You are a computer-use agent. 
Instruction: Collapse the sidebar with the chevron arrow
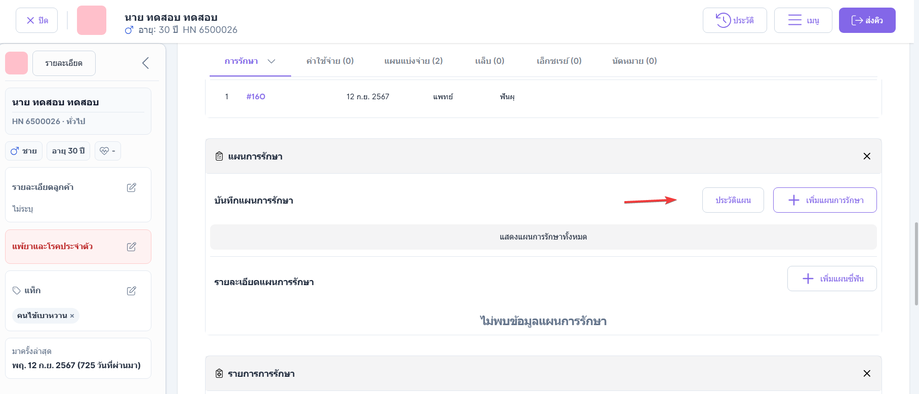(146, 63)
